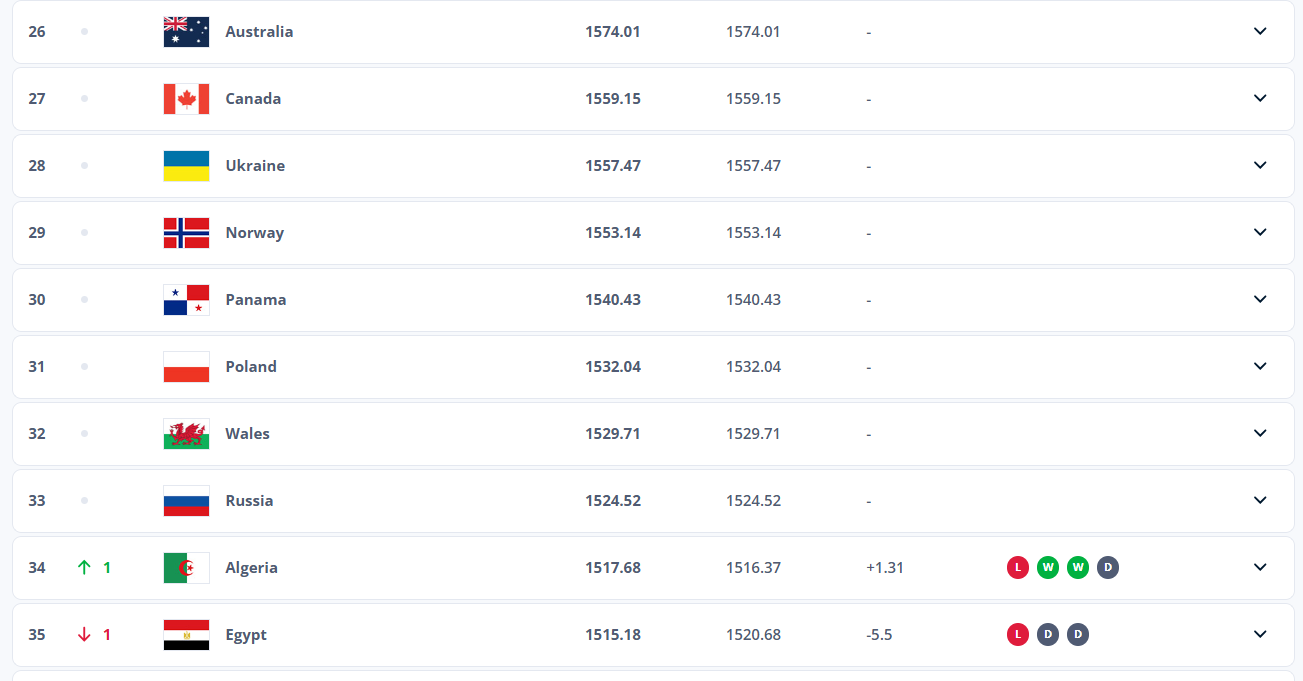Expand the Australia row details
This screenshot has height=681, width=1303.
tap(1260, 32)
